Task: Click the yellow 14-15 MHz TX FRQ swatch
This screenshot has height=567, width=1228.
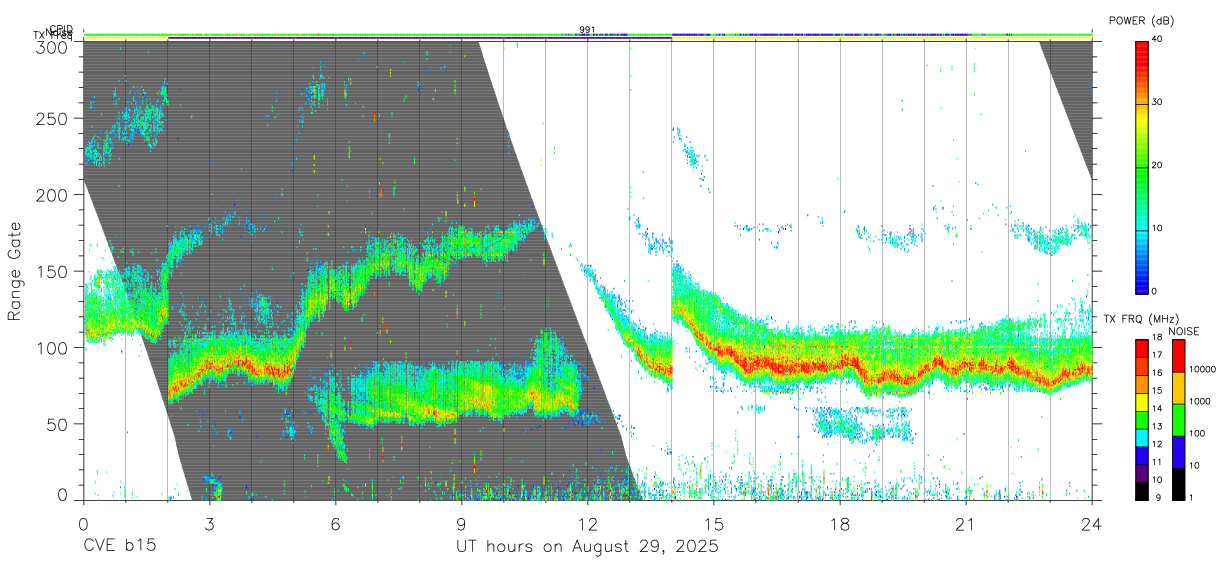Action: pos(1141,402)
